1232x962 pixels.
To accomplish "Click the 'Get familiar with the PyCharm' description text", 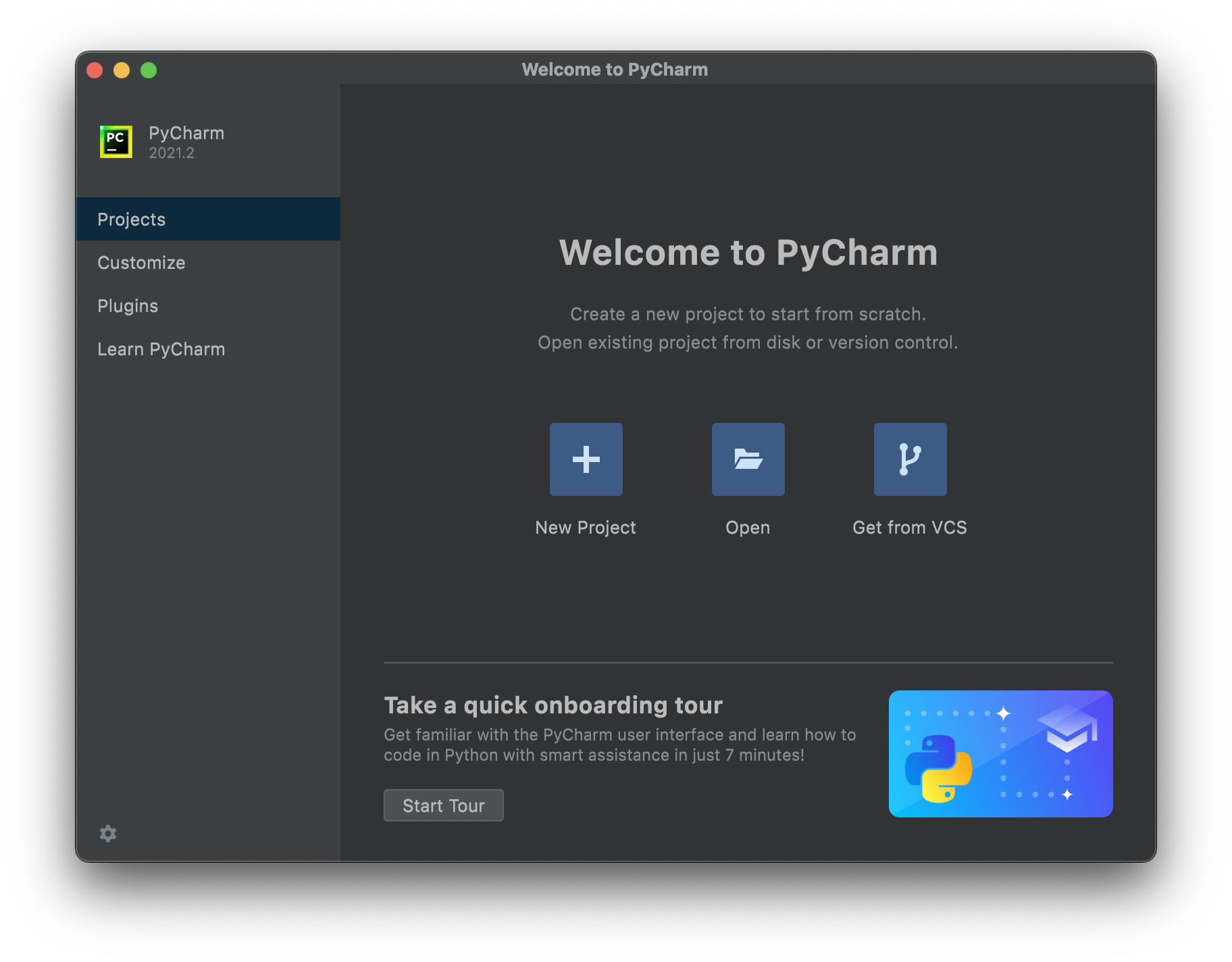I will 620,744.
